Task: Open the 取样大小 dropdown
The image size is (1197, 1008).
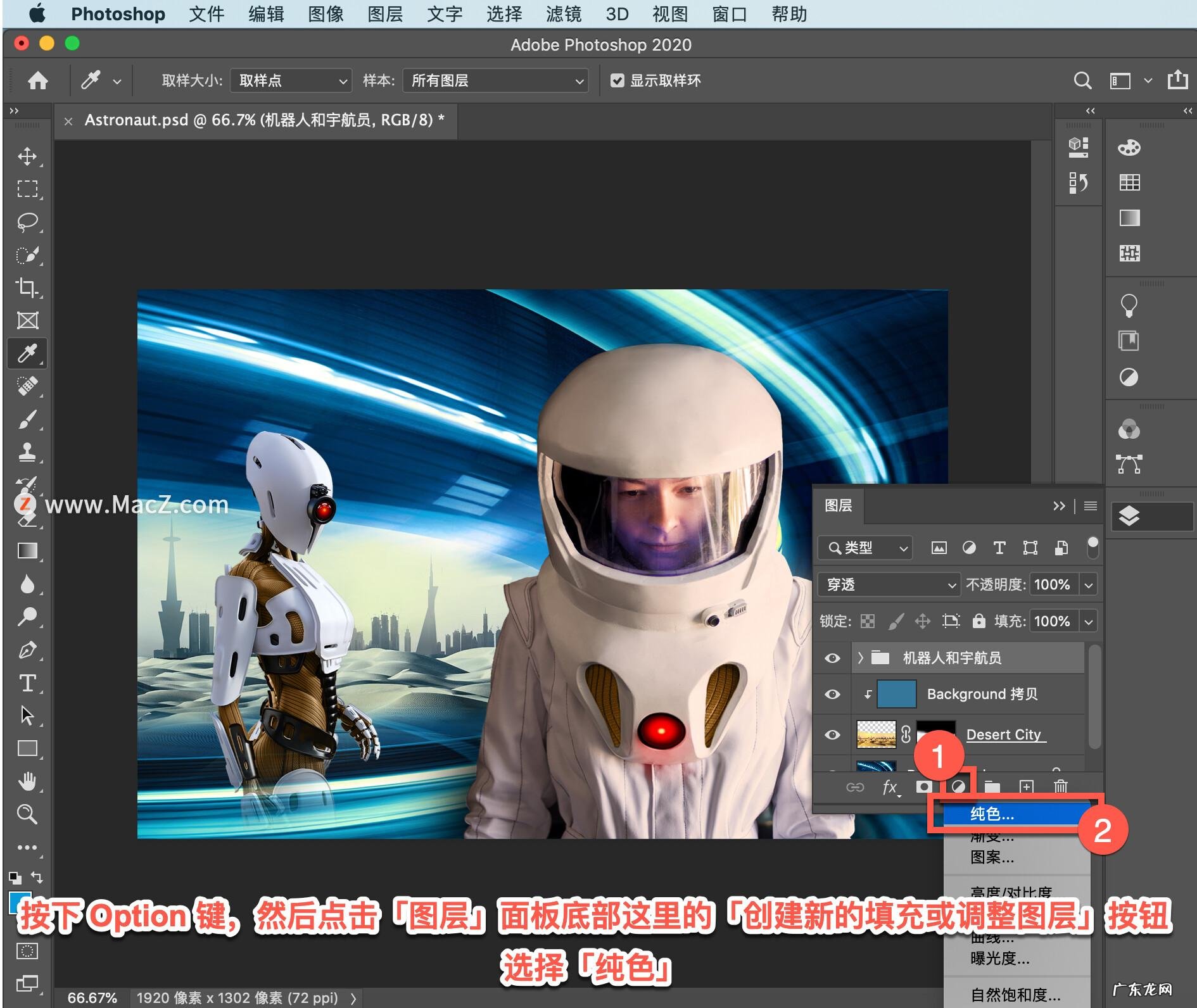Action: [291, 80]
